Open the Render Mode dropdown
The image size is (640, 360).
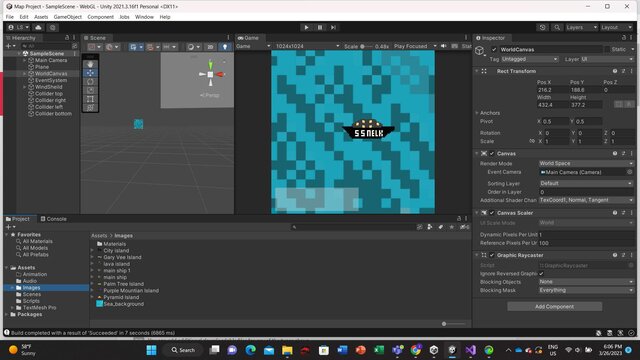[x=586, y=163]
